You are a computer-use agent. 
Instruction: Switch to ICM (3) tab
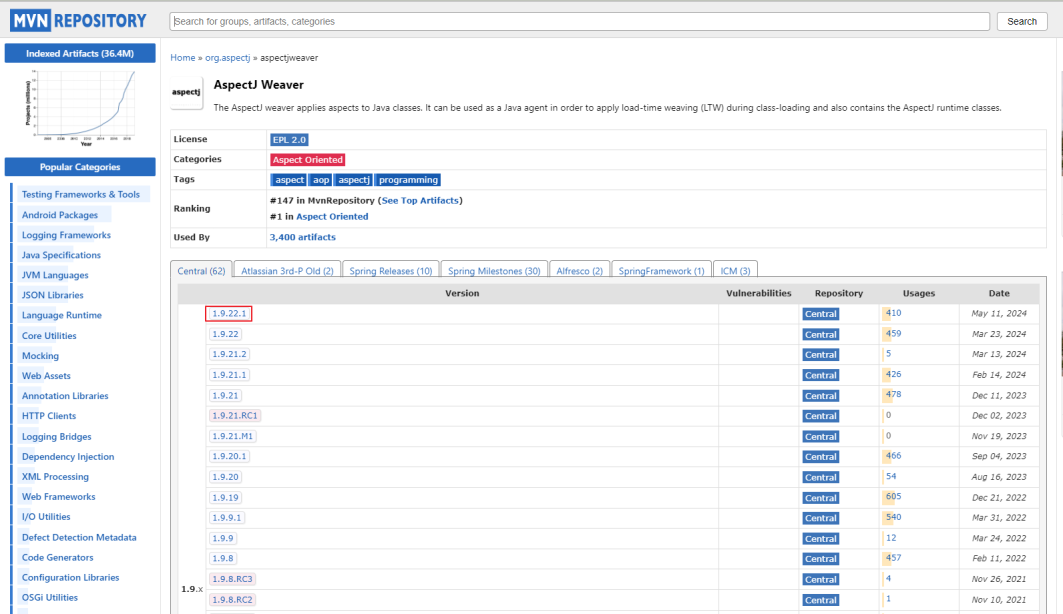[736, 271]
